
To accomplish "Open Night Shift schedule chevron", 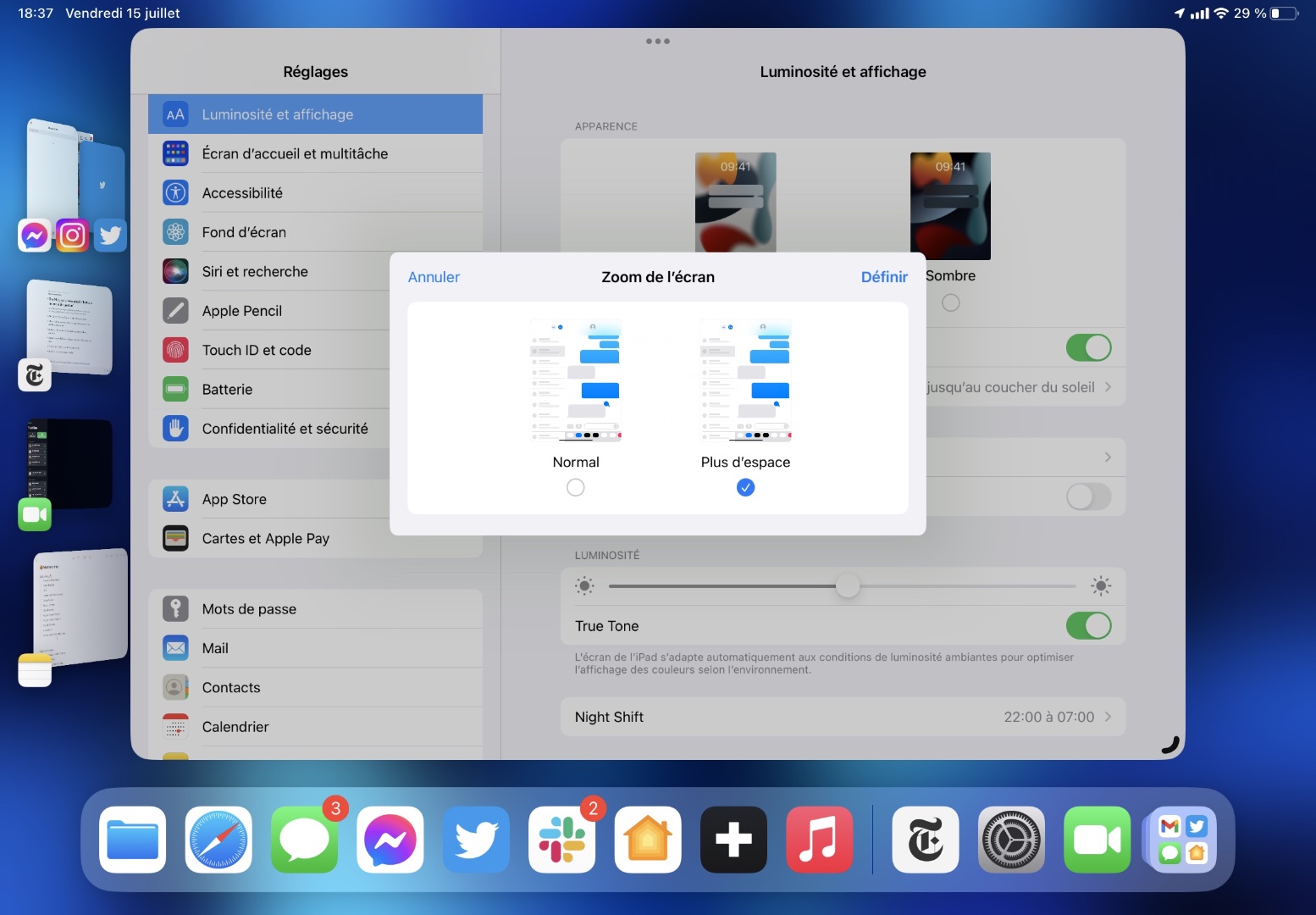I will tap(1108, 717).
